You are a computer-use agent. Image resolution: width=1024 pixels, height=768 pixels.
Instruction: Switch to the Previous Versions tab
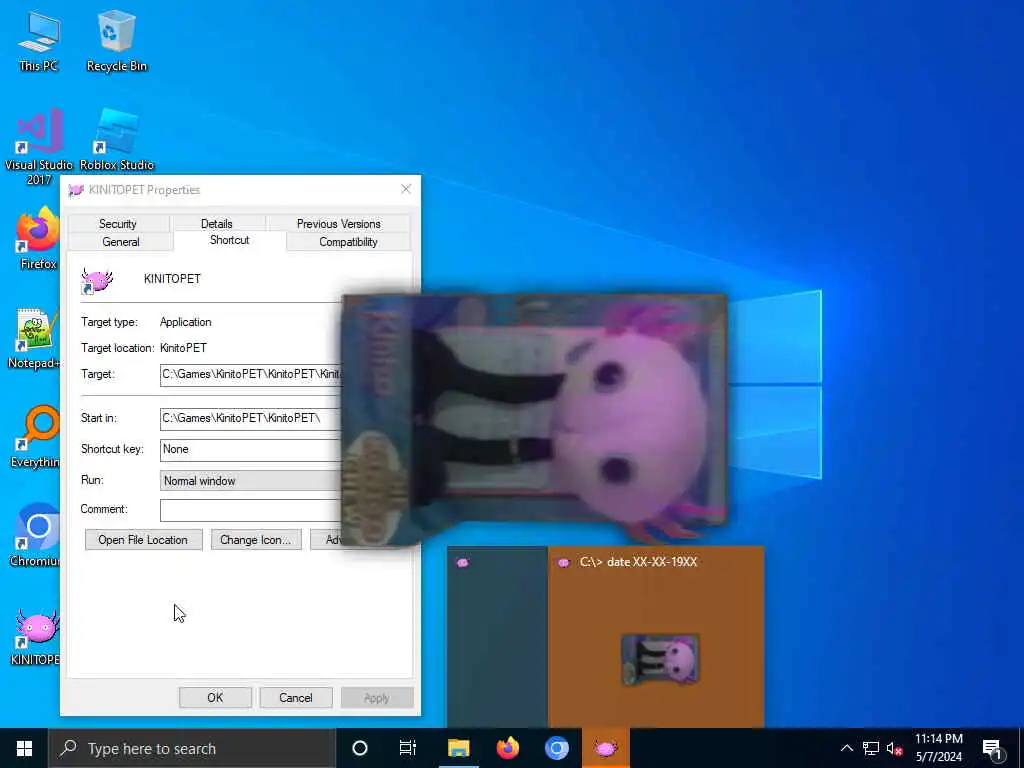click(x=338, y=223)
